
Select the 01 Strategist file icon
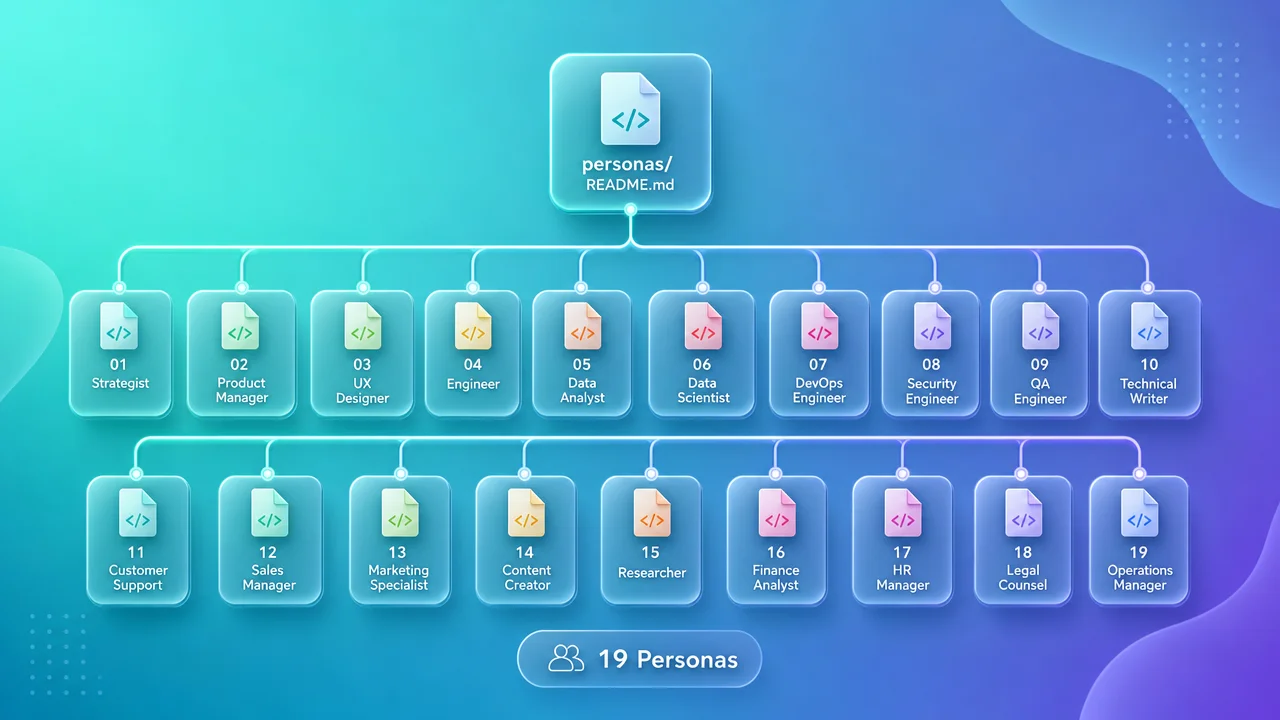click(x=119, y=326)
